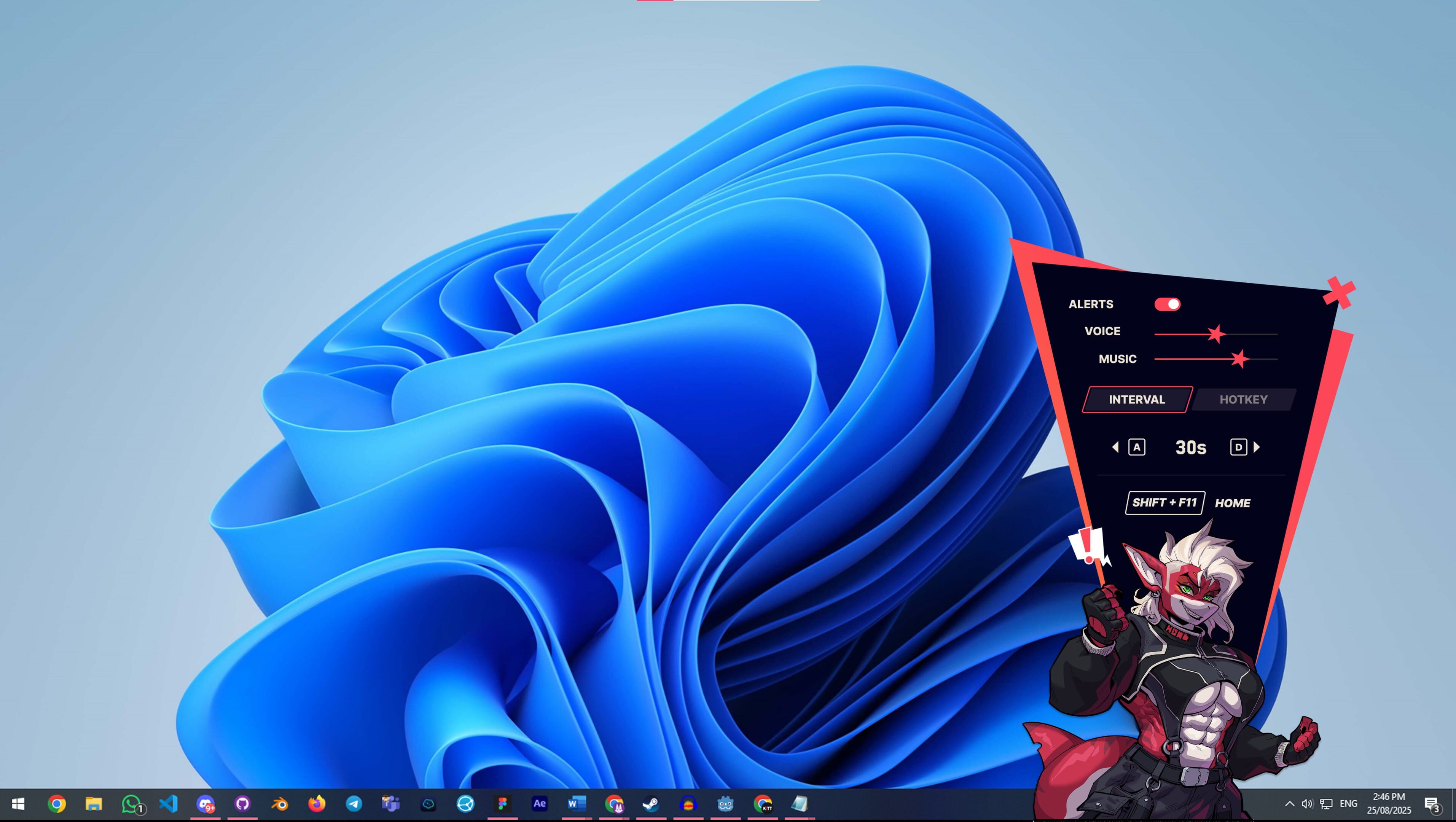Open Godot engine taskbar icon
This screenshot has width=1456, height=822.
pos(725,803)
